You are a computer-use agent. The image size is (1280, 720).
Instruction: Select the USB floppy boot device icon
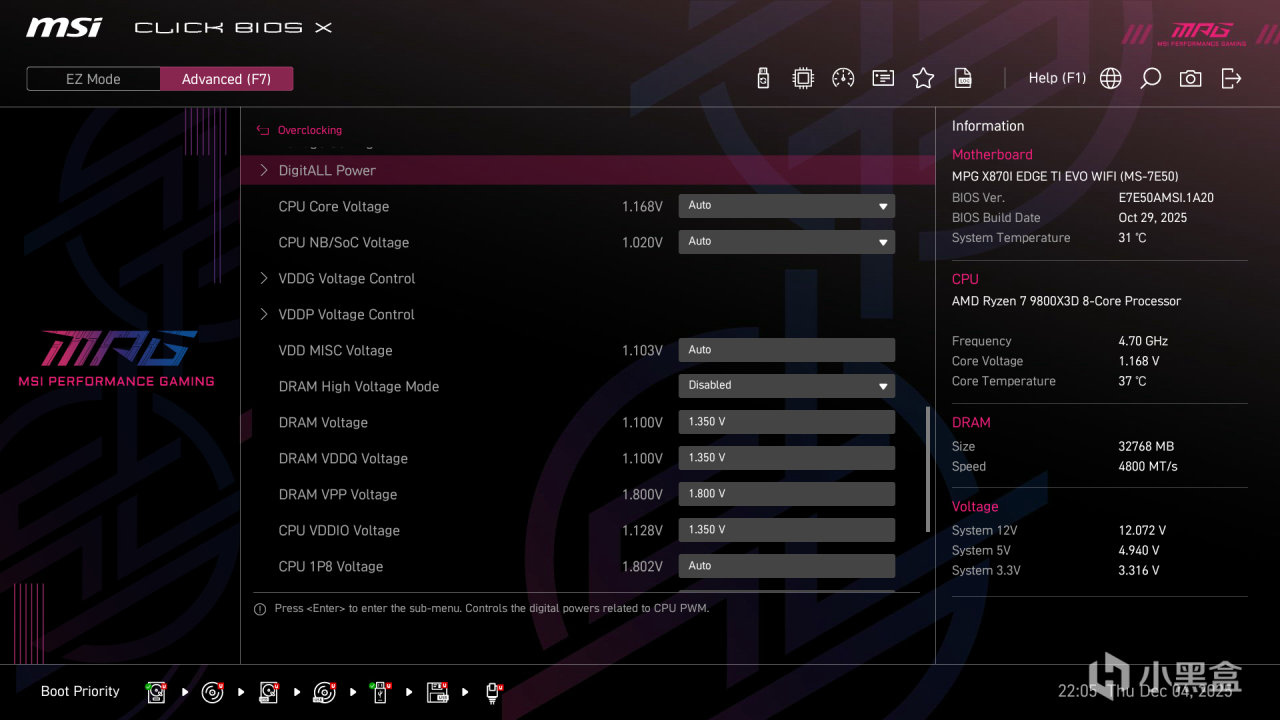[x=437, y=692]
